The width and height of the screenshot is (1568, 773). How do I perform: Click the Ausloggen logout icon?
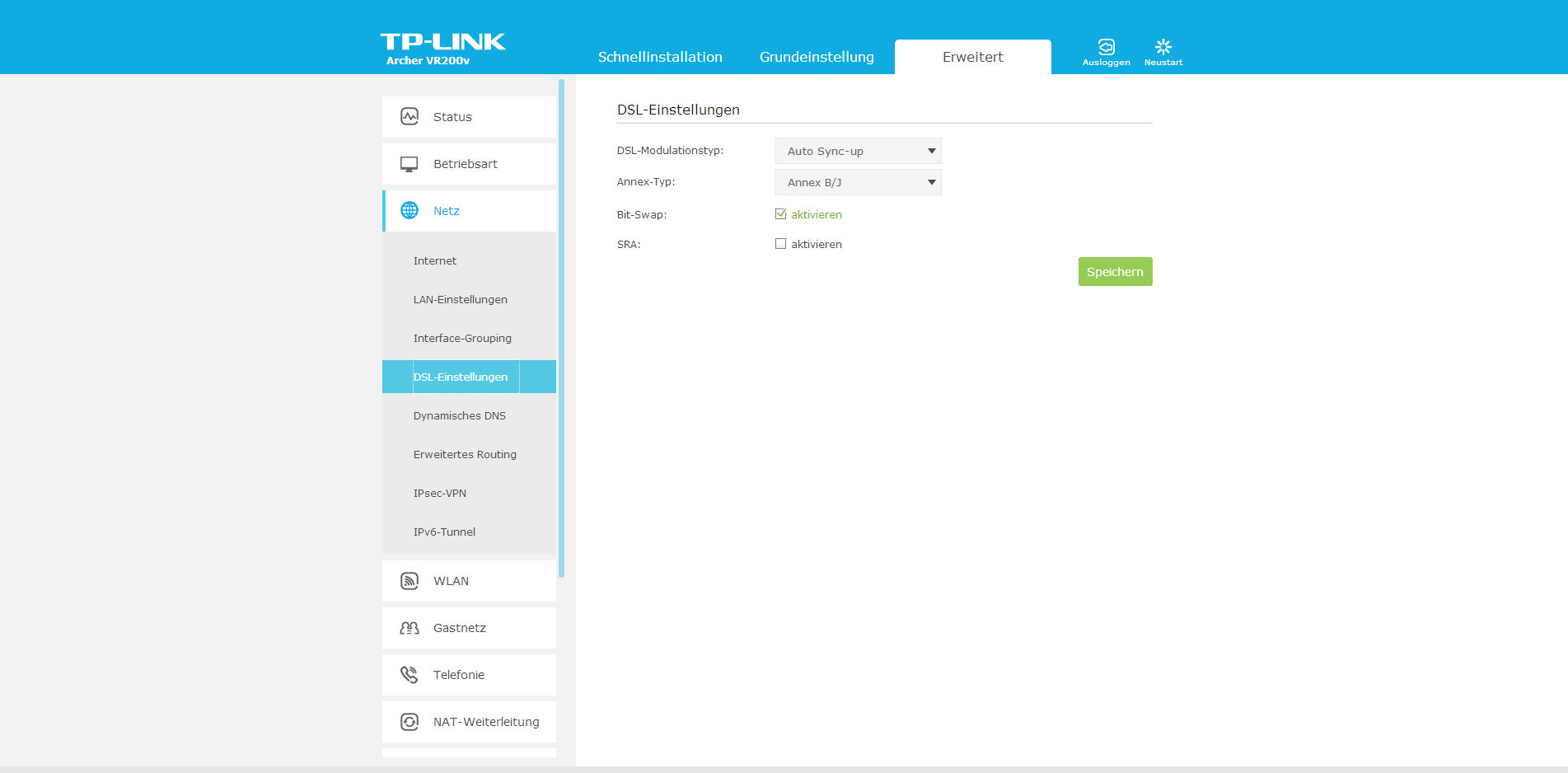coord(1106,47)
